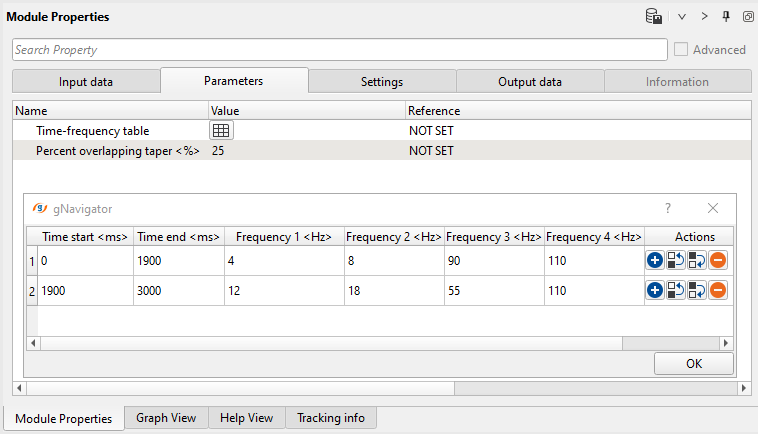Select Frequency 3 cell showing 55

pos(494,291)
